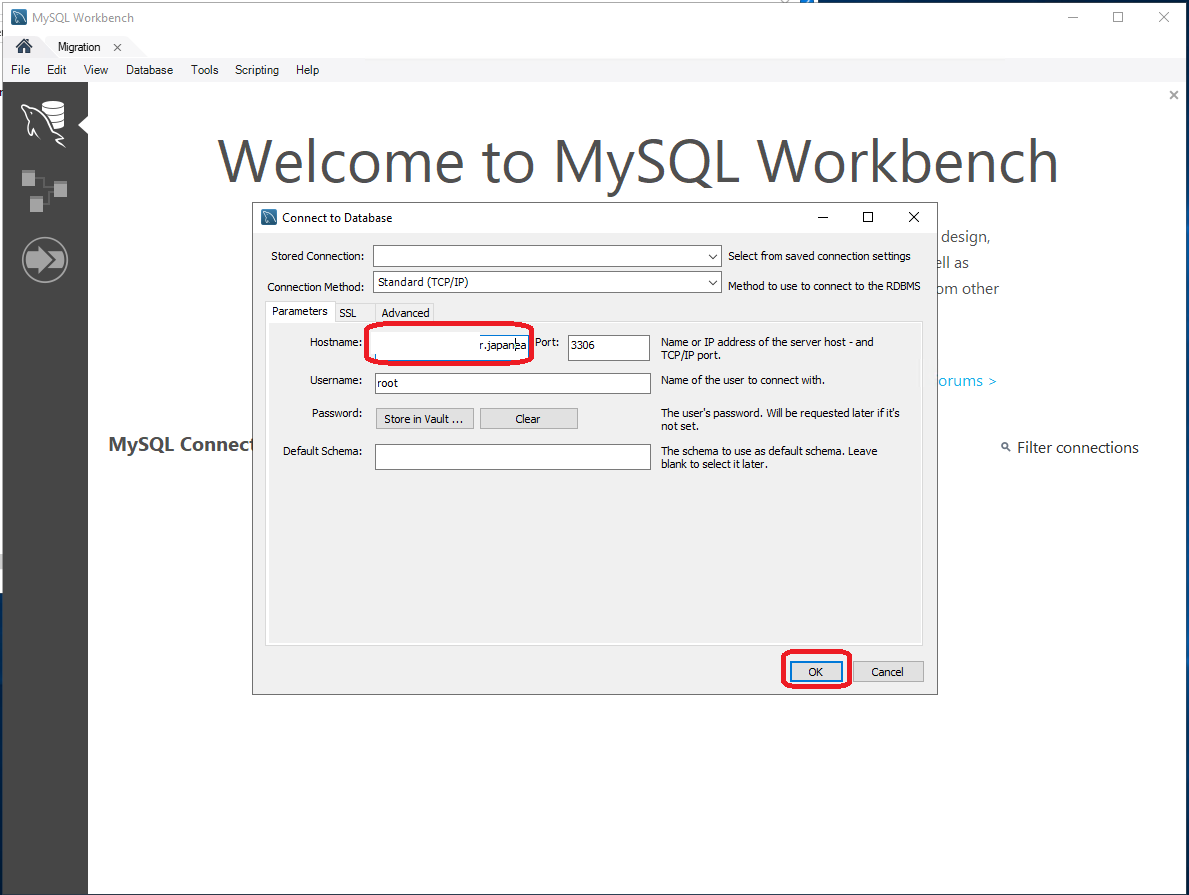The width and height of the screenshot is (1189, 895).
Task: Click the Username field containing root
Action: 513,383
